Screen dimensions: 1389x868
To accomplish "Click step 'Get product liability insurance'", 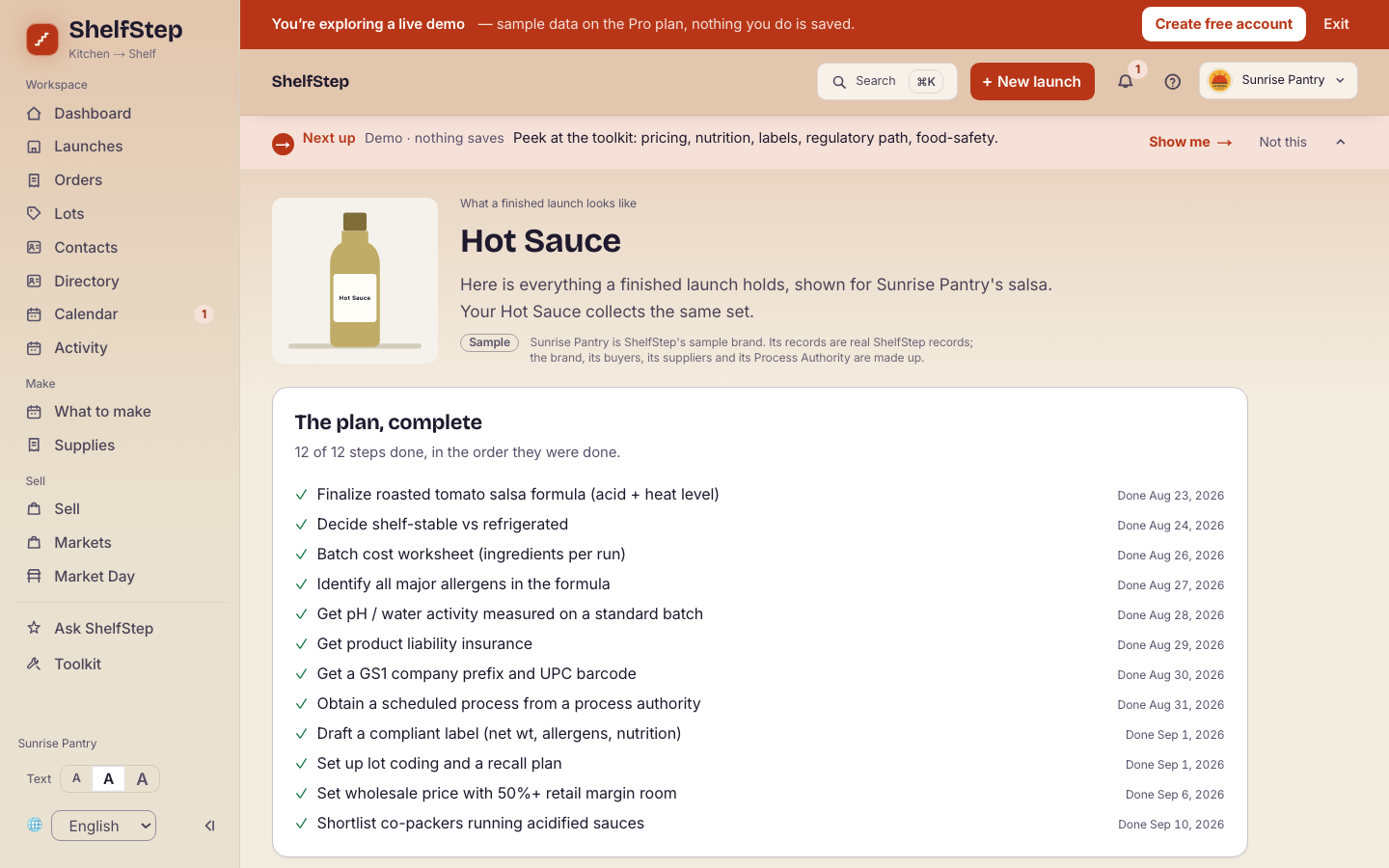I will point(424,644).
